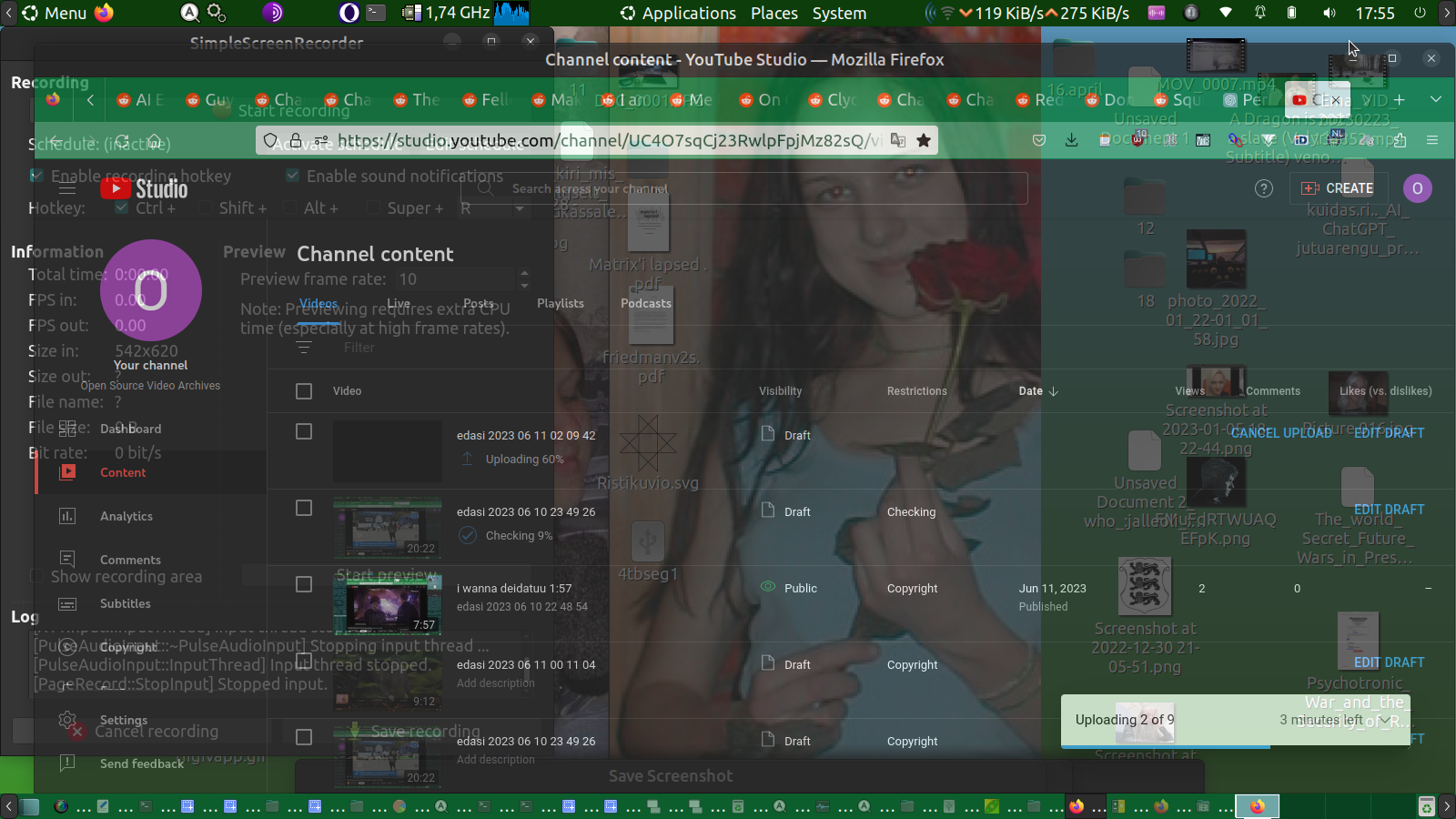1456x819 pixels.
Task: Click the volume icon in system tray
Action: [1330, 13]
